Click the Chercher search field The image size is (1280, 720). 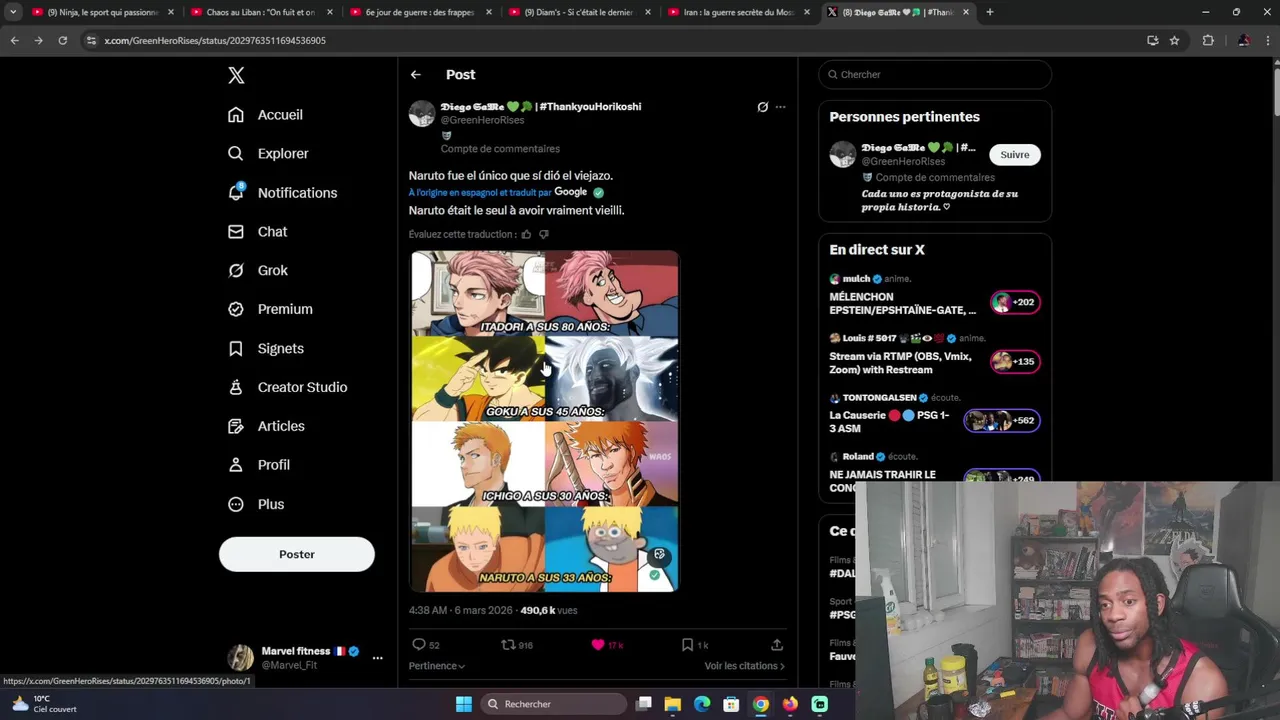tap(935, 75)
